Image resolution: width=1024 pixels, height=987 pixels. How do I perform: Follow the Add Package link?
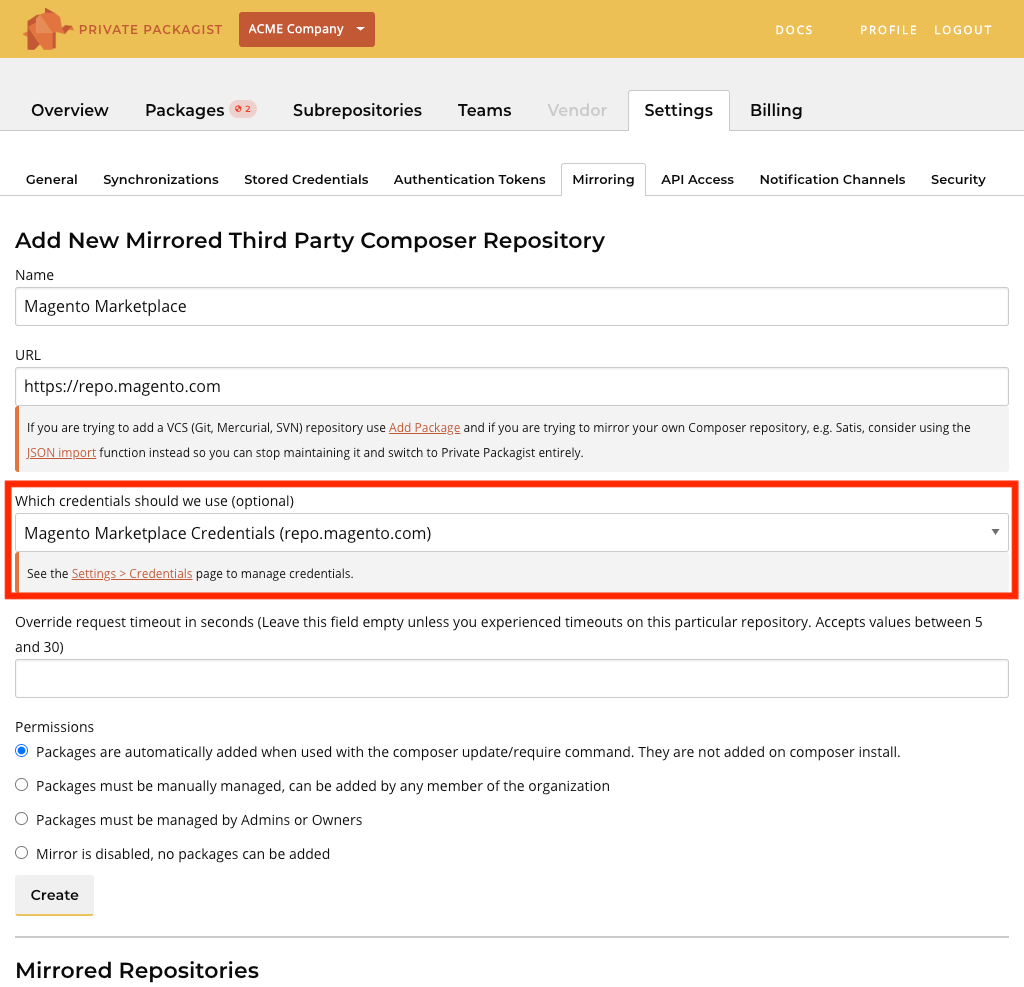(x=424, y=428)
